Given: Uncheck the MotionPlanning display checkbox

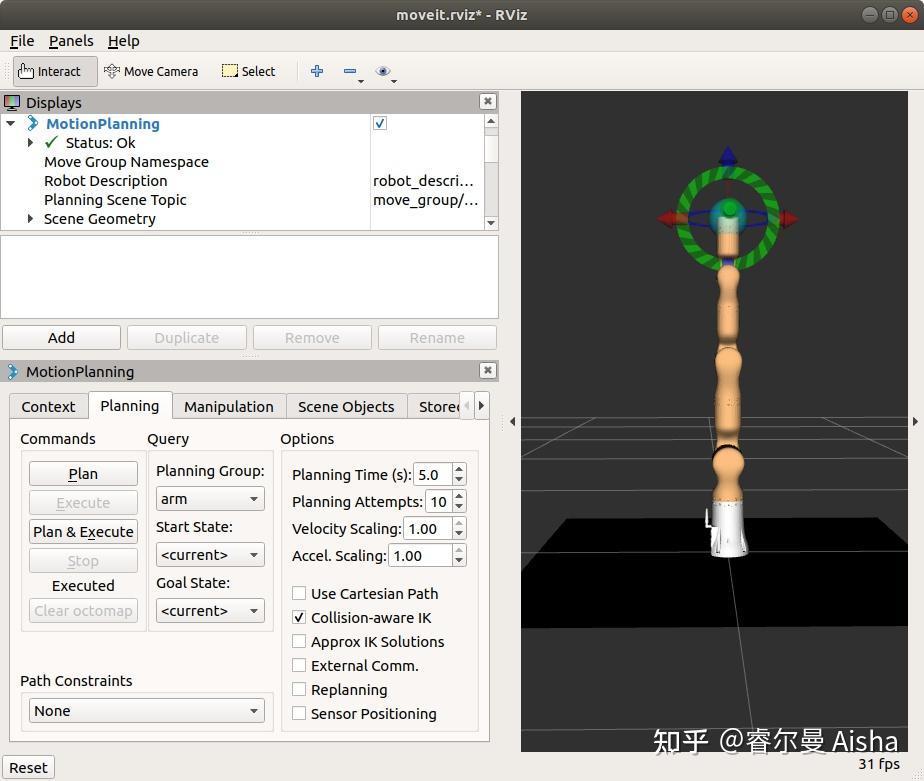Looking at the screenshot, I should [x=380, y=123].
